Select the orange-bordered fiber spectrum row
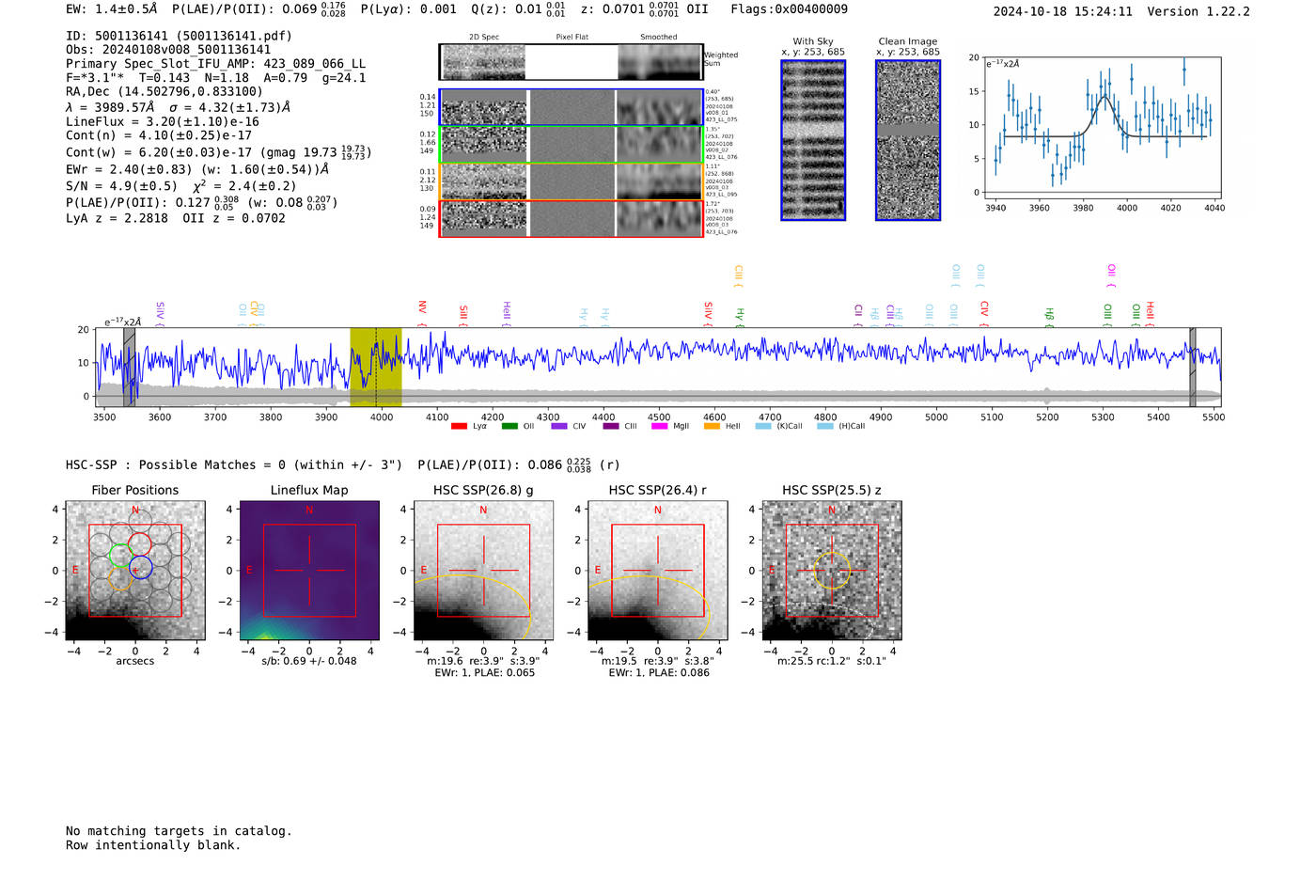 click(571, 181)
